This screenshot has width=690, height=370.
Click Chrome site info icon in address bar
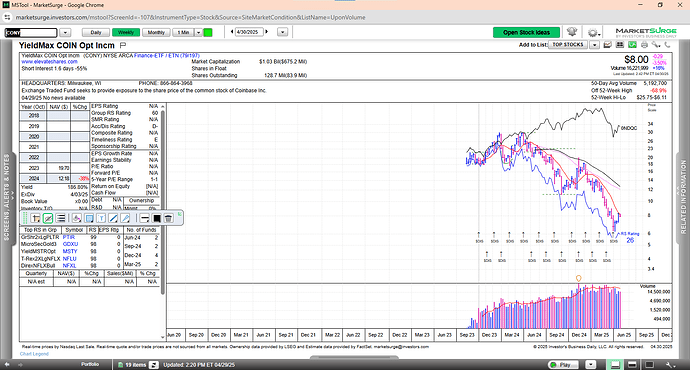click(7, 18)
